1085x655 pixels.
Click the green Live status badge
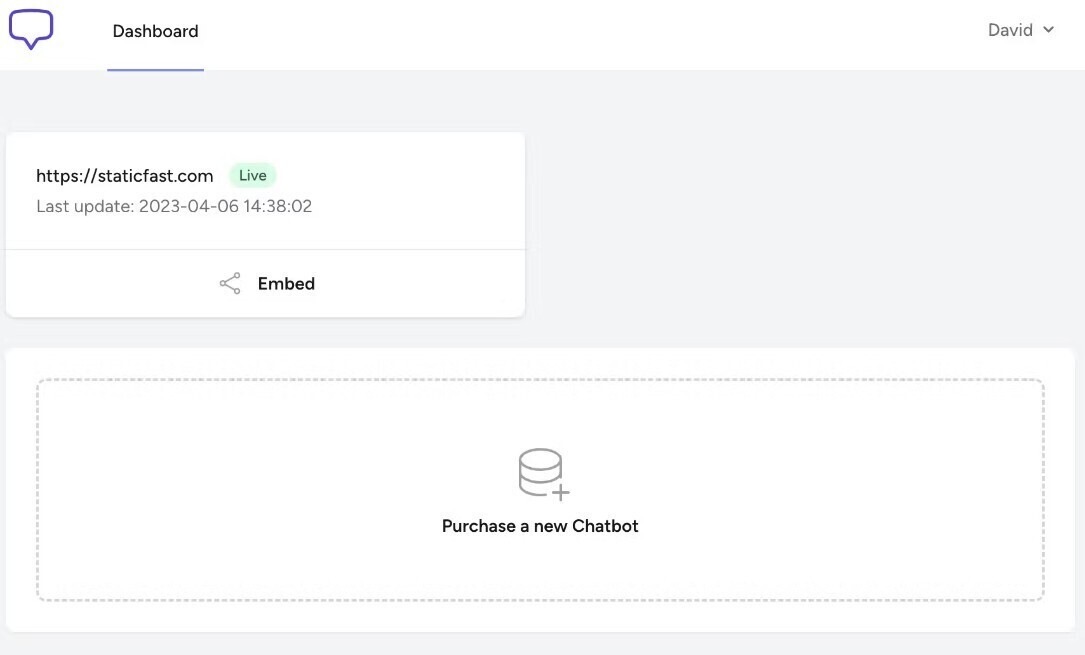pos(253,176)
